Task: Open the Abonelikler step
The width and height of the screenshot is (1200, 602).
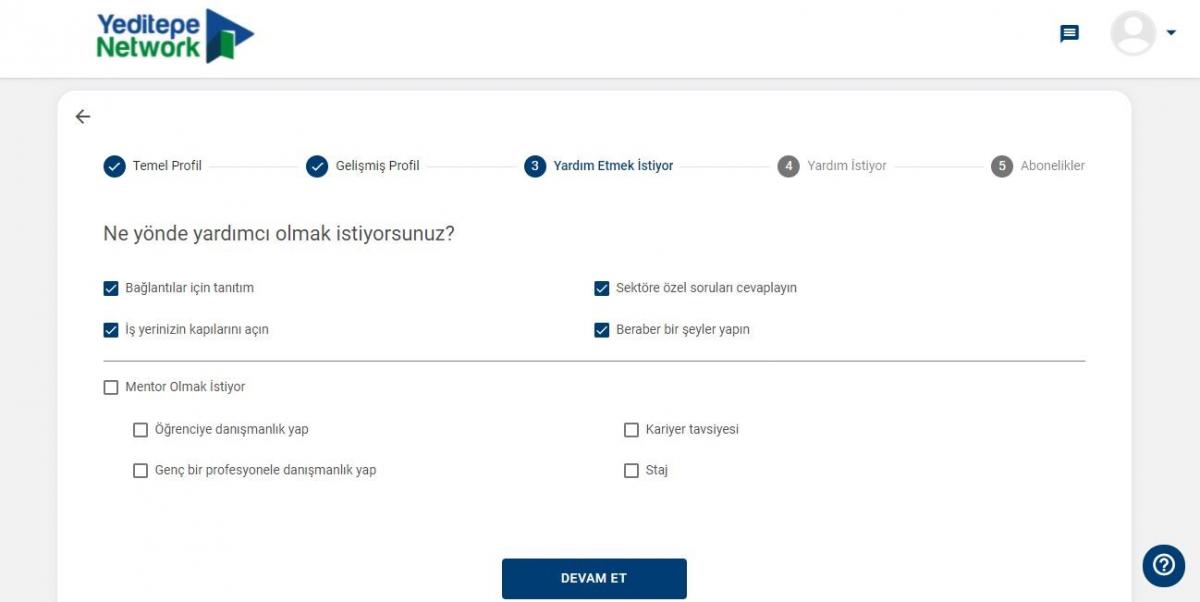Action: tap(1052, 166)
